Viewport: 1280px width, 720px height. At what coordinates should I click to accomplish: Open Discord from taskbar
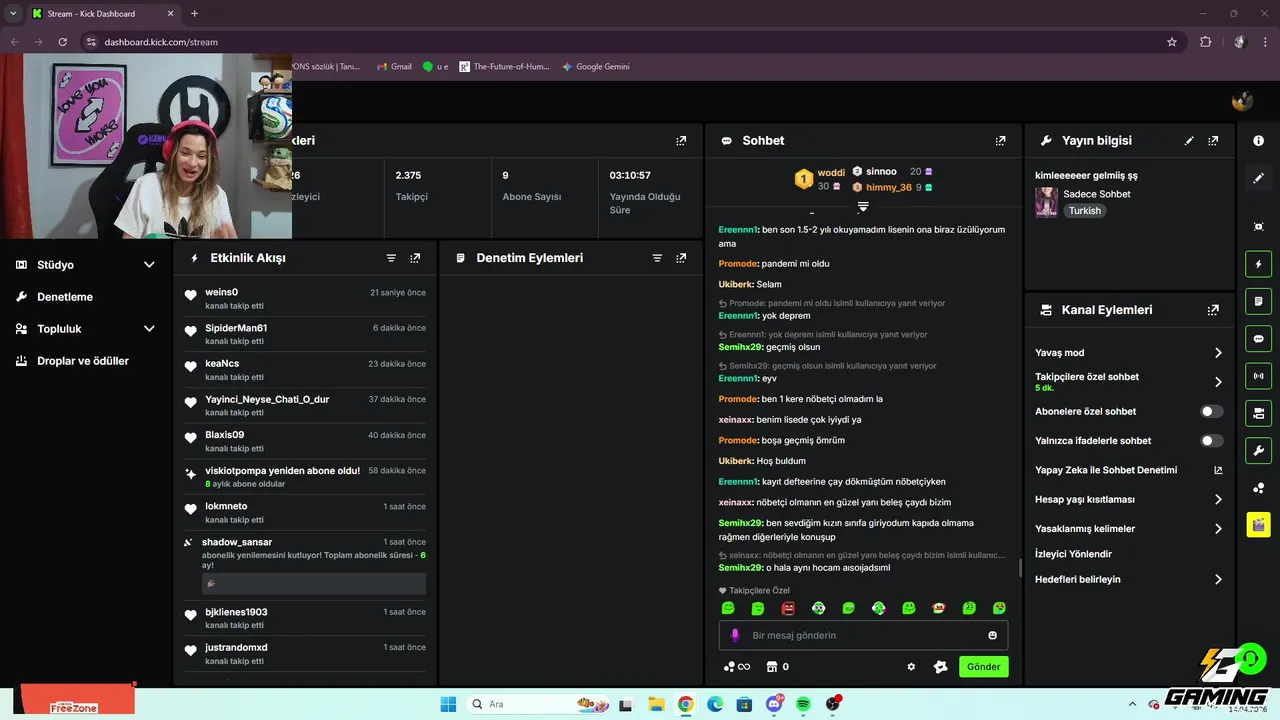(x=774, y=704)
